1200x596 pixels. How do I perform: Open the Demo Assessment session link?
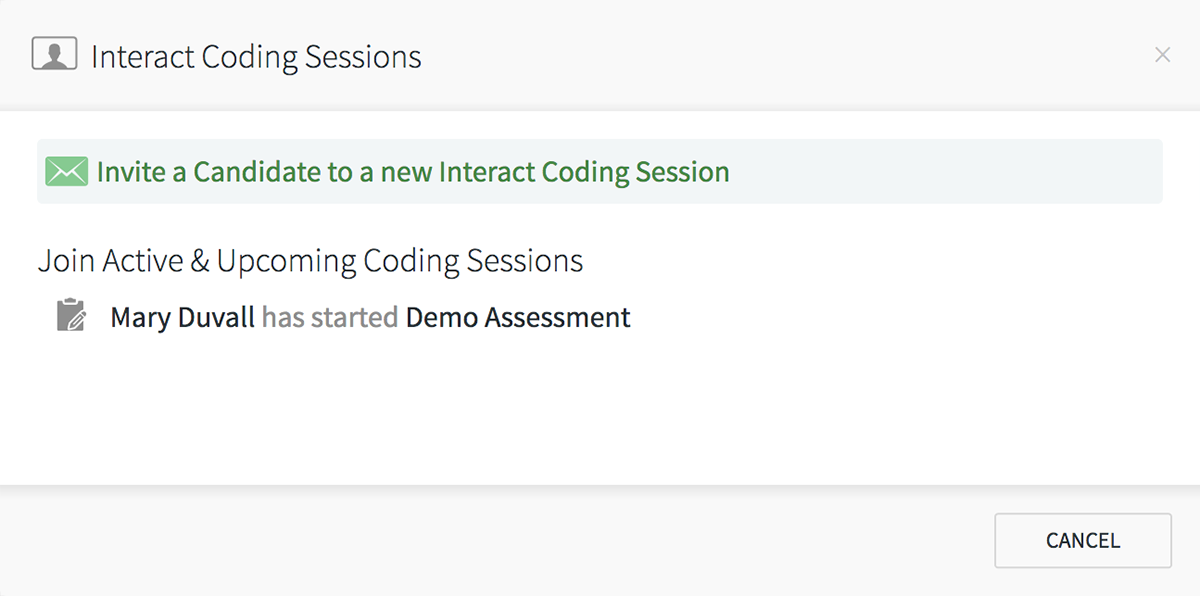click(518, 318)
